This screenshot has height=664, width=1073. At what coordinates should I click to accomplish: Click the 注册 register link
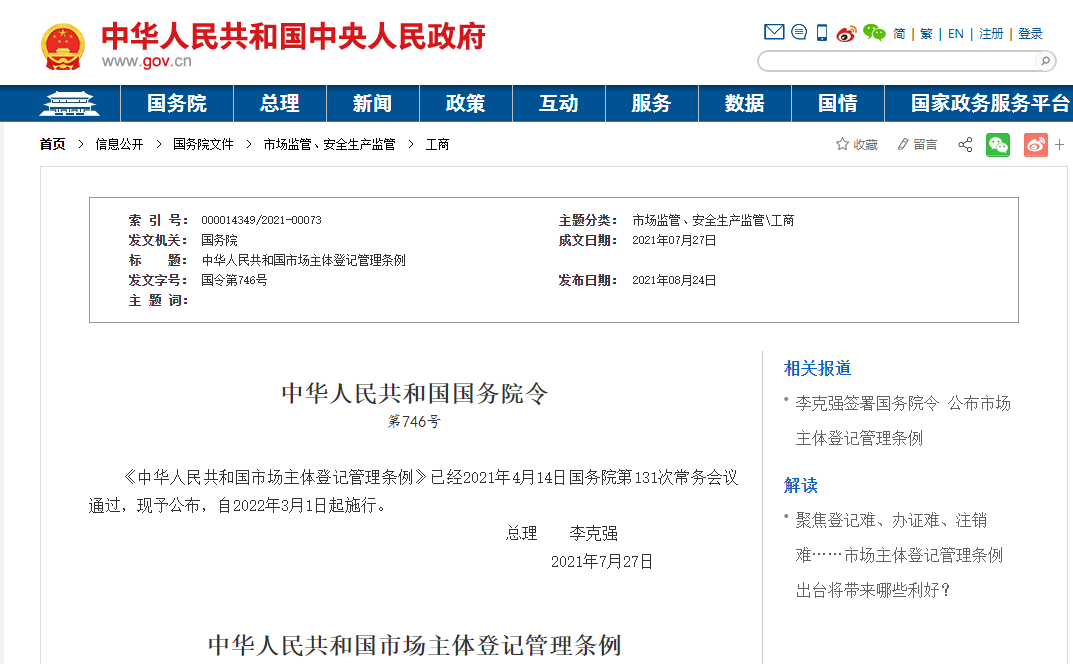coord(991,34)
